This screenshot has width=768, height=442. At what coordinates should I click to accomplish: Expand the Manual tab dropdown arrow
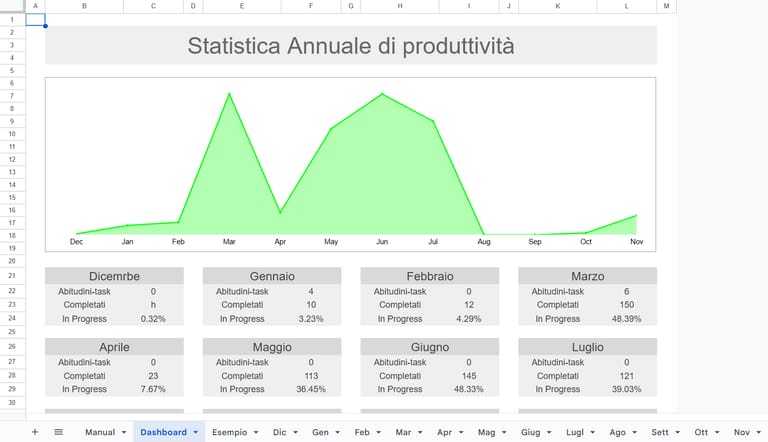click(x=124, y=432)
